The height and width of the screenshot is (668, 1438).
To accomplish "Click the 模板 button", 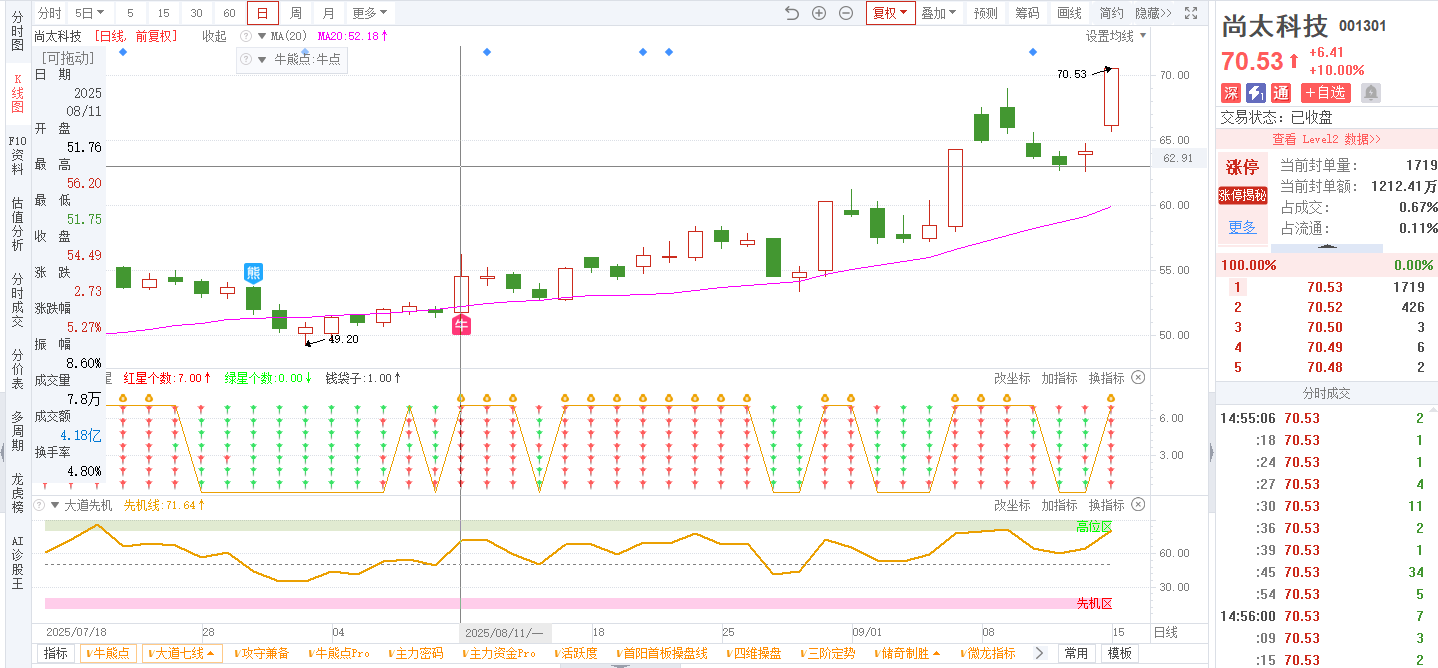I will click(1119, 653).
